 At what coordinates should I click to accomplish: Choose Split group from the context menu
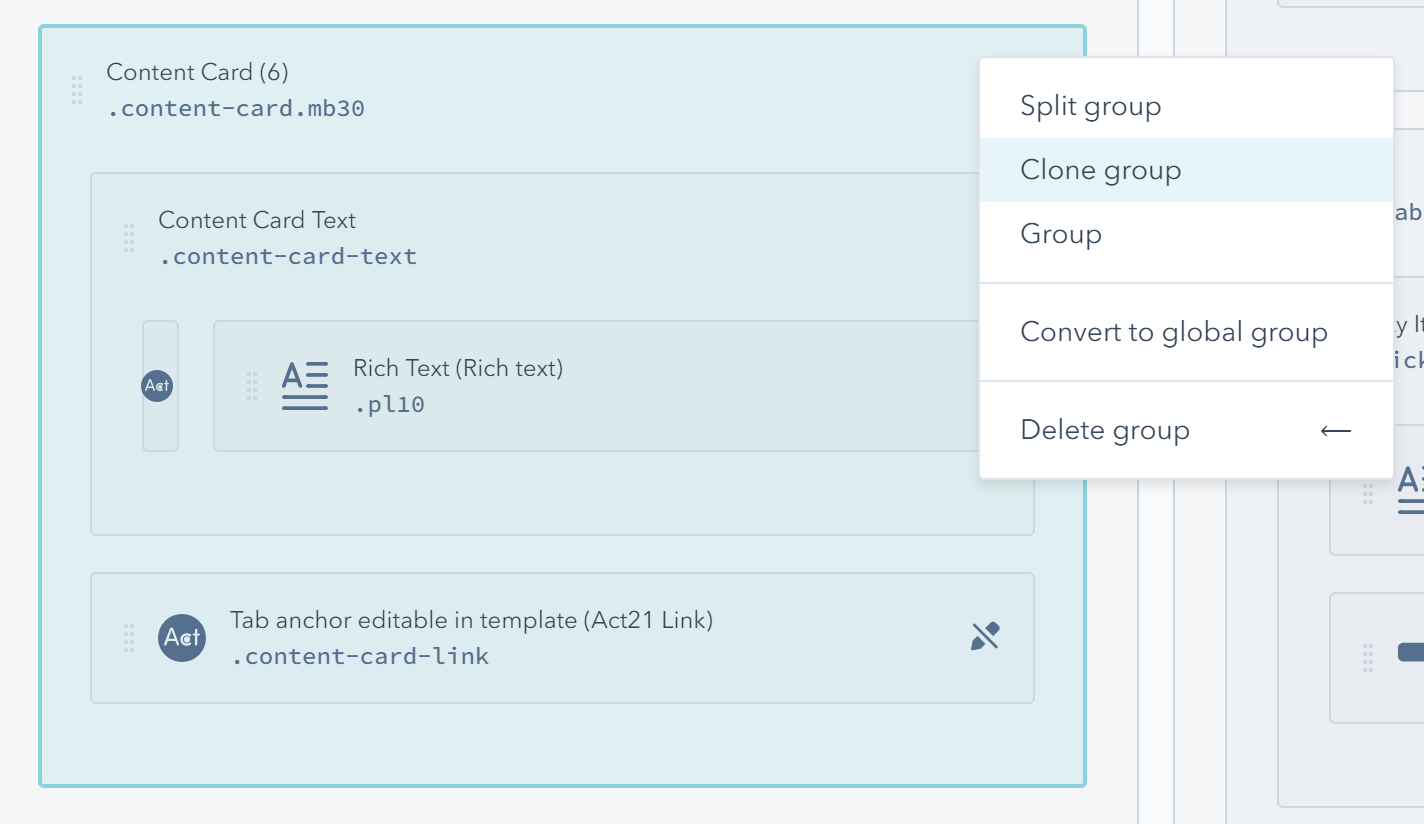click(x=1090, y=107)
